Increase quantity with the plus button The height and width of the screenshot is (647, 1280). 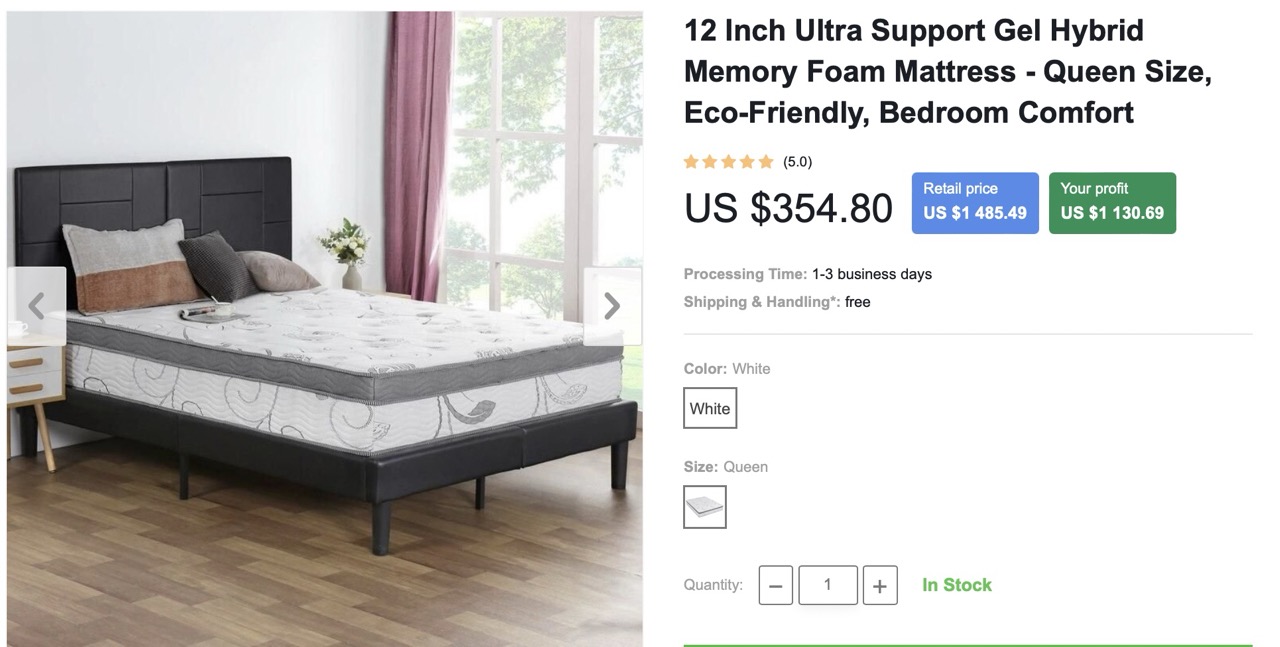880,585
